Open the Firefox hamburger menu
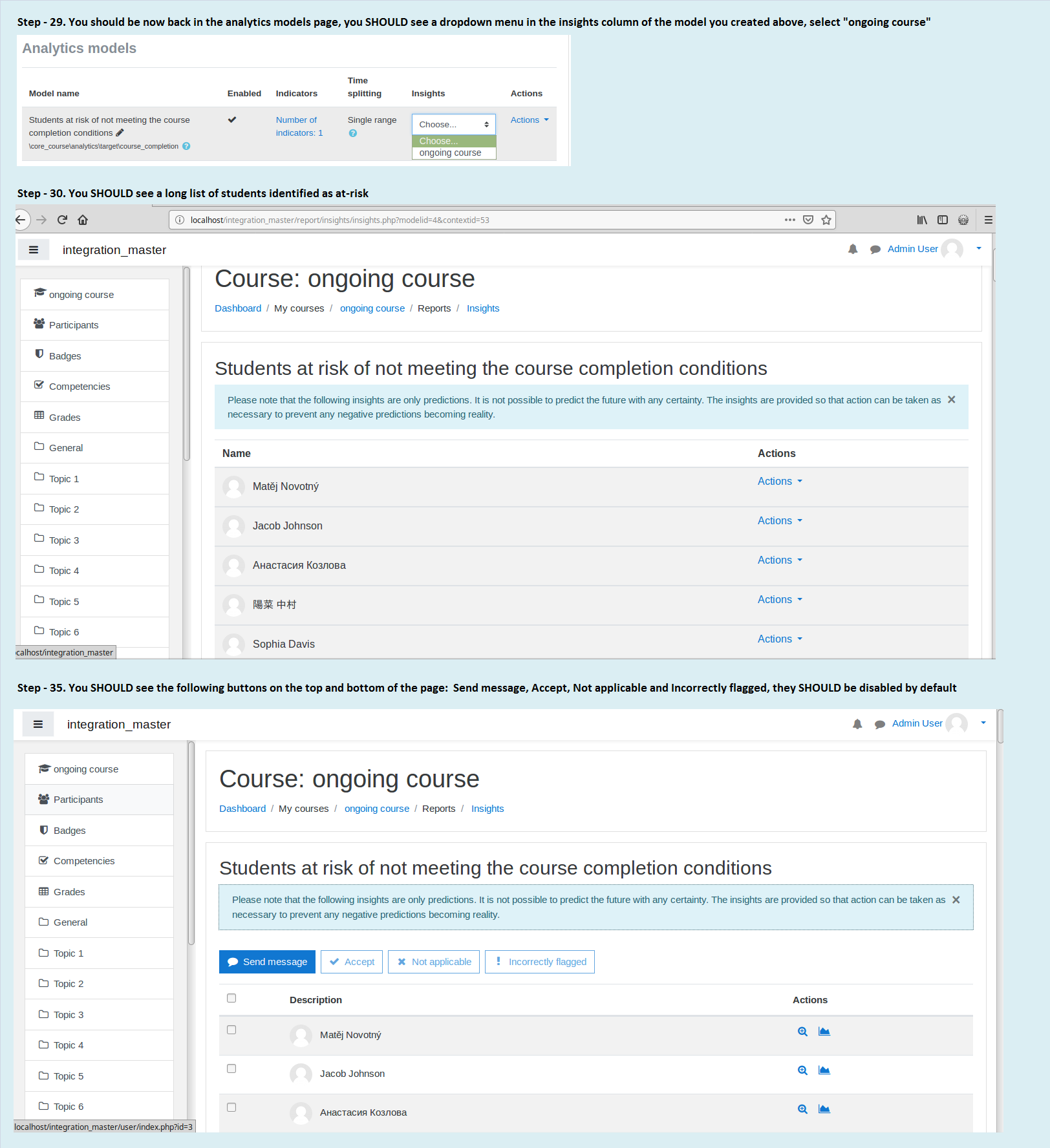1050x1148 pixels. click(x=989, y=220)
